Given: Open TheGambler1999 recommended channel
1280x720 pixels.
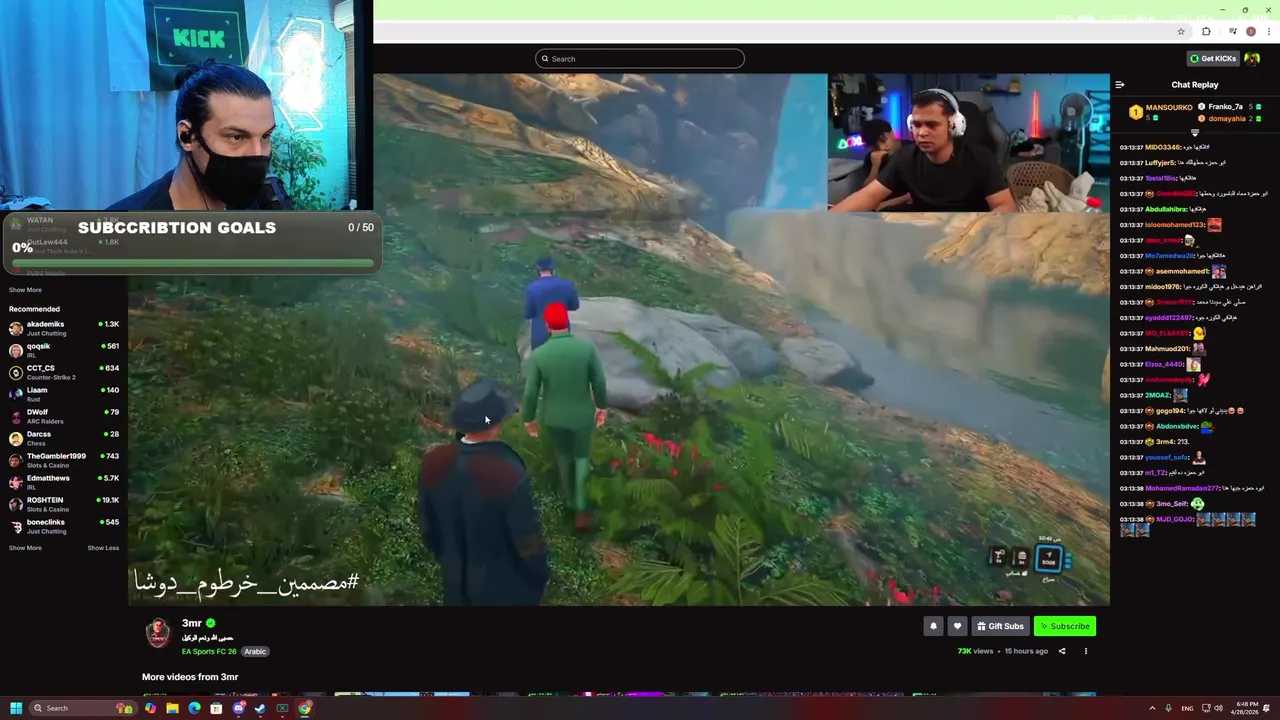Looking at the screenshot, I should [64, 460].
